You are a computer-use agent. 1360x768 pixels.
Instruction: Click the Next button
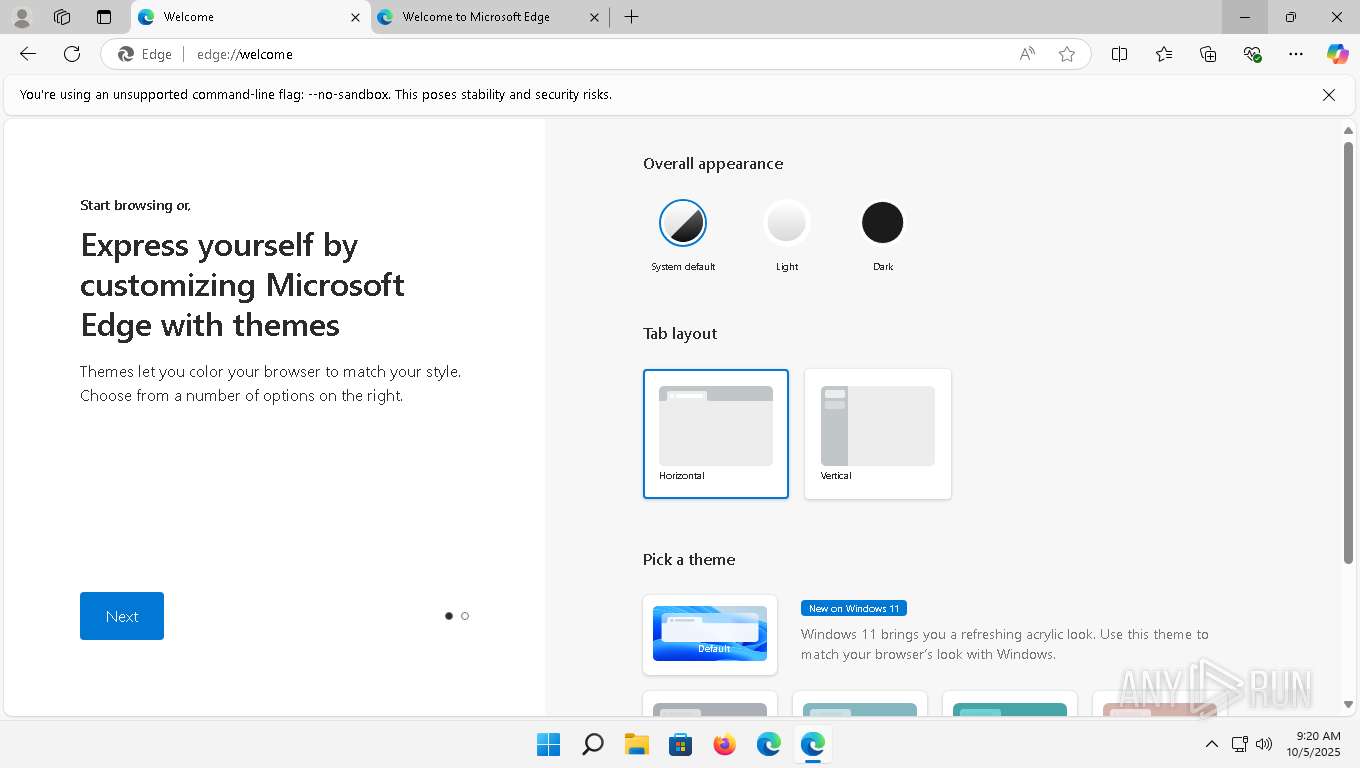click(x=122, y=616)
